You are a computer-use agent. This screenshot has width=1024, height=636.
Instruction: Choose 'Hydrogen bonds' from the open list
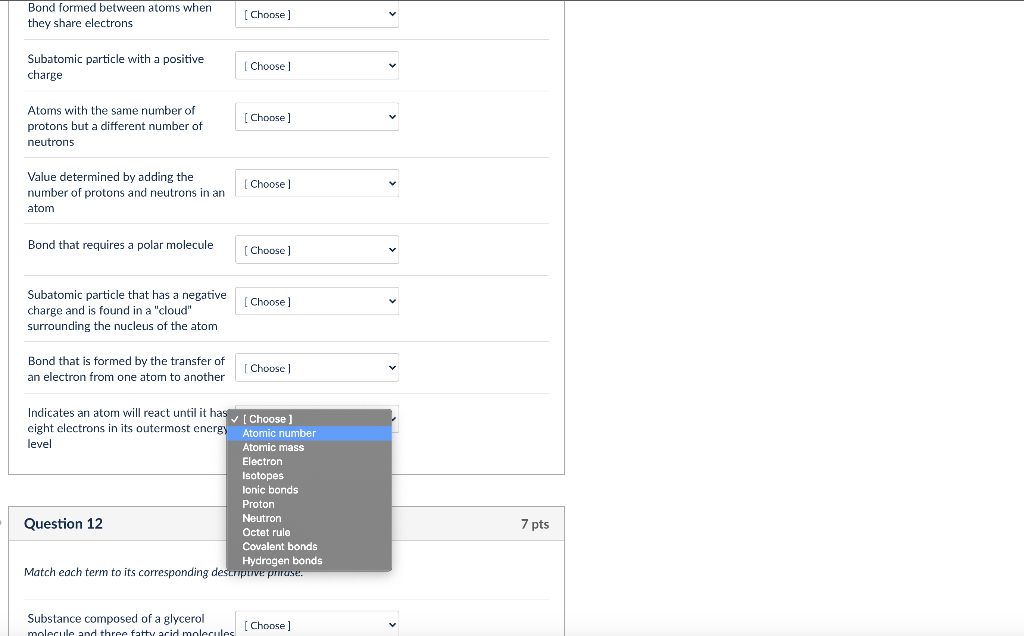coord(309,561)
